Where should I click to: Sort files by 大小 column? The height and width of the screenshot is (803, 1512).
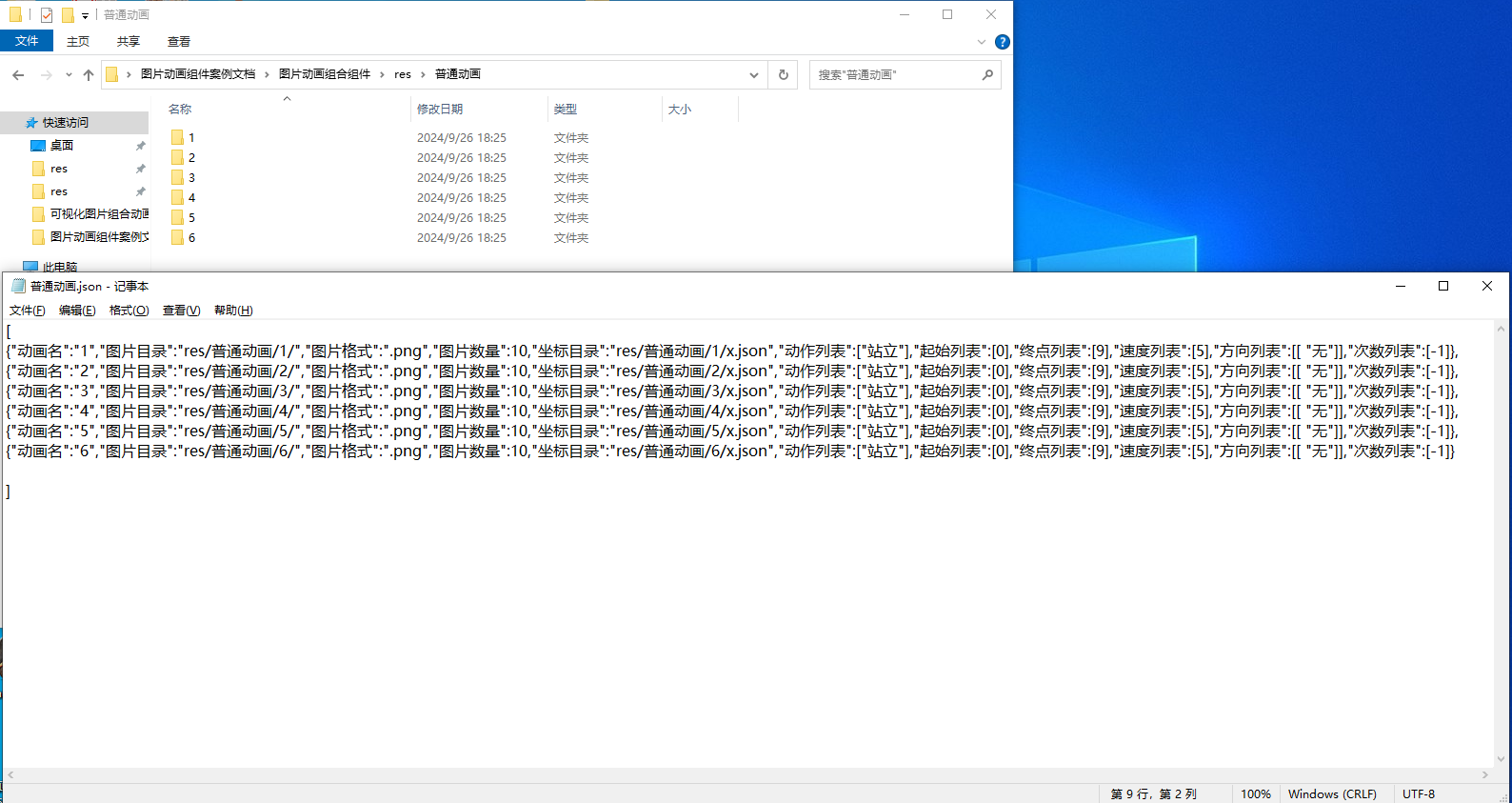point(680,110)
